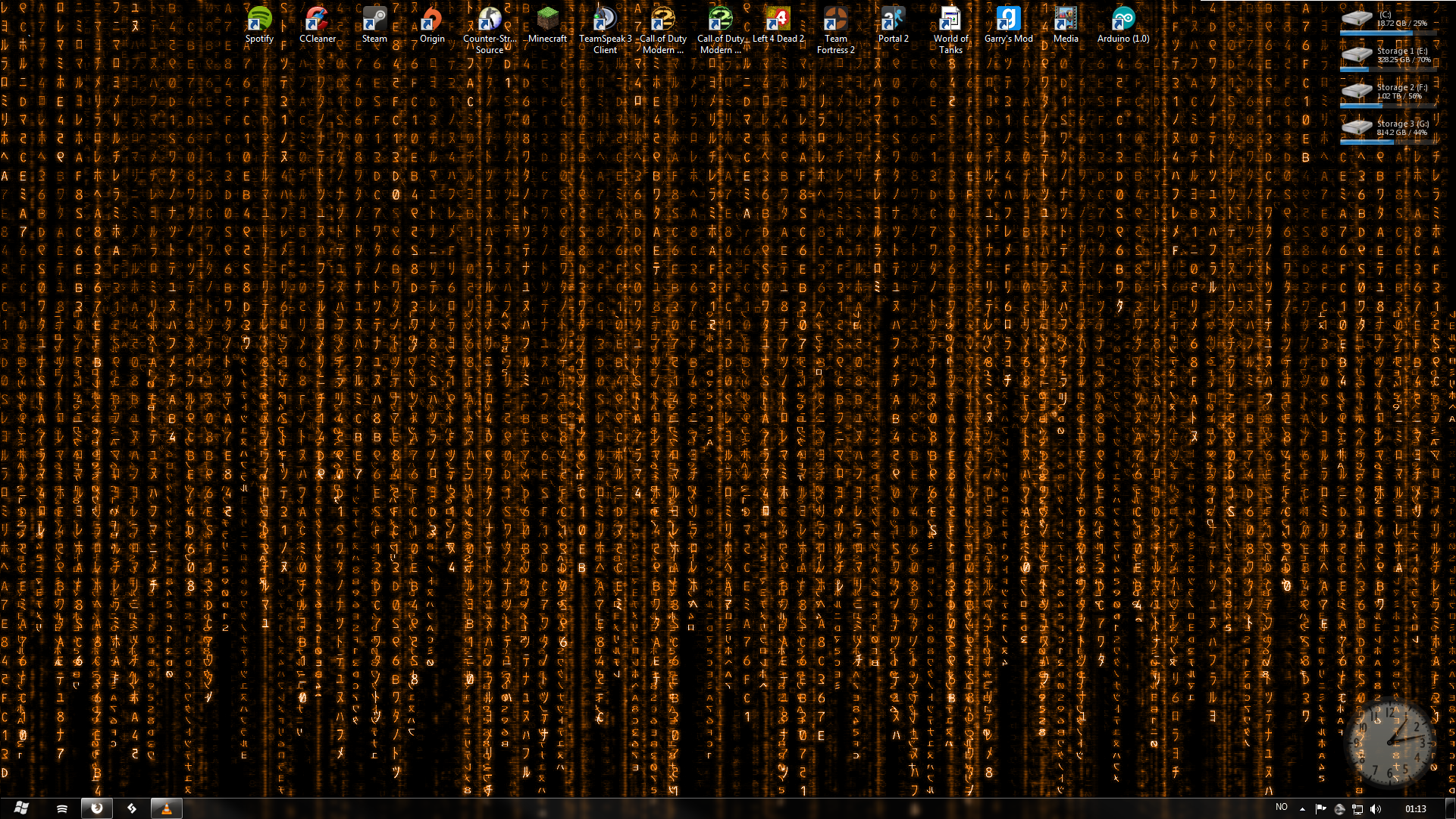
Task: Open the Left 4 Dead 2 shortcut
Action: tap(778, 25)
